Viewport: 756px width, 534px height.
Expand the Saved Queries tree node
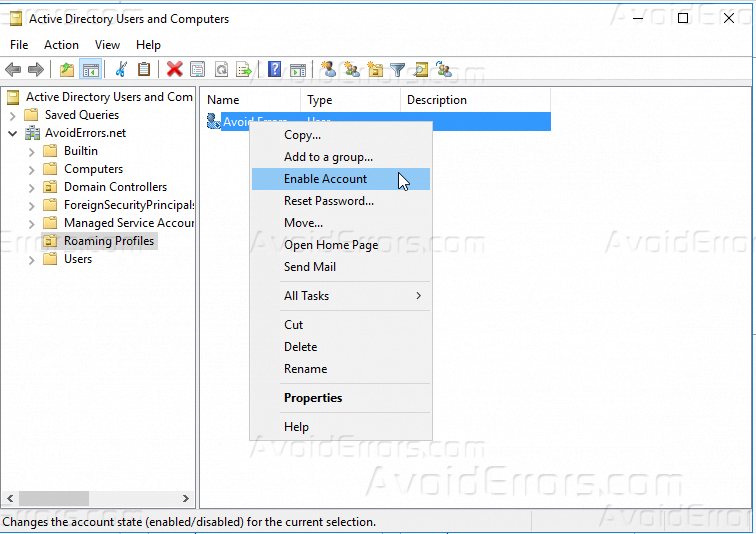point(12,115)
